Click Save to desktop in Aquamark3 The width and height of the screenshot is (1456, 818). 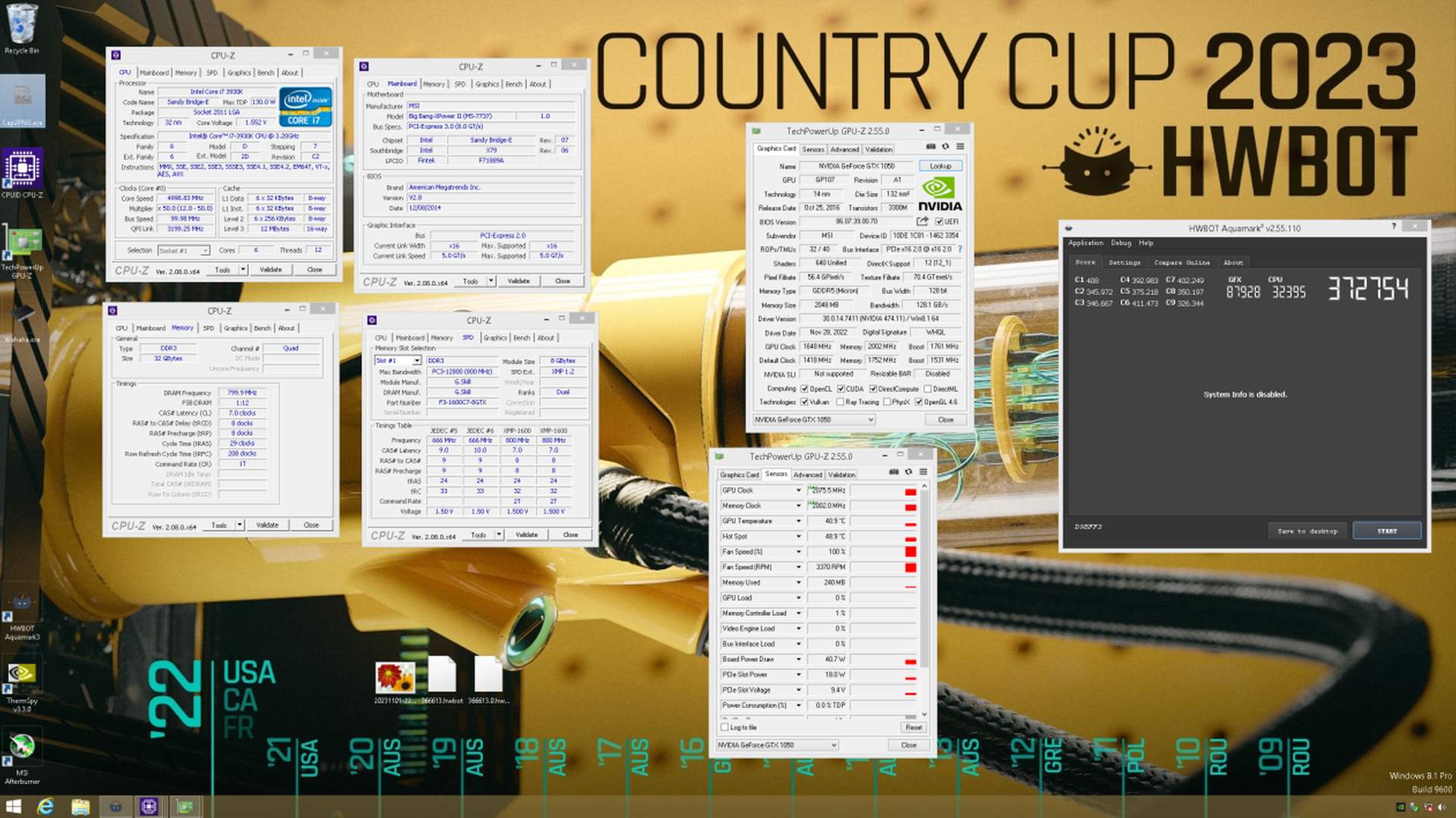(1307, 531)
